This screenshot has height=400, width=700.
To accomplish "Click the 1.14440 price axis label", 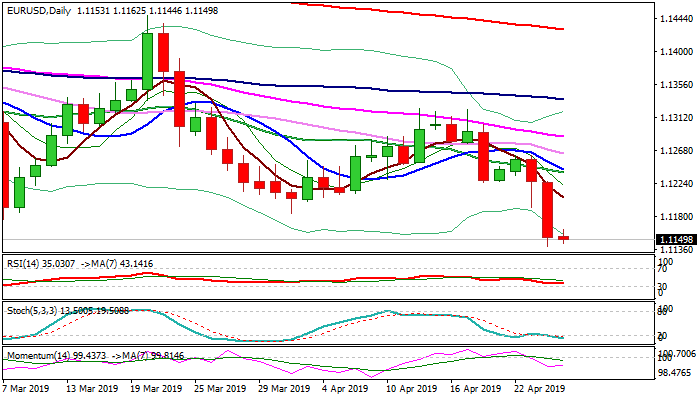I will [x=675, y=19].
